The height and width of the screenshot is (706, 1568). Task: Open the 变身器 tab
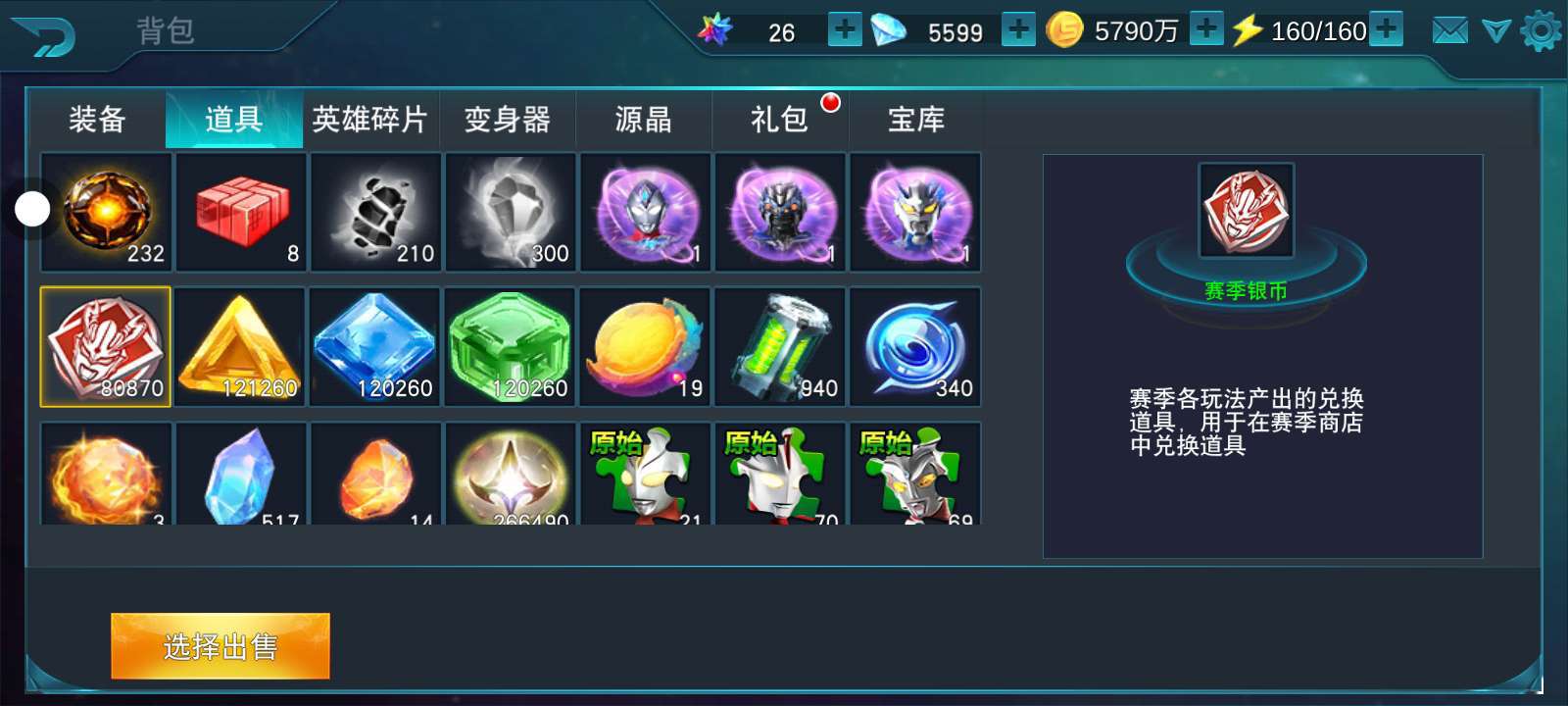[507, 120]
